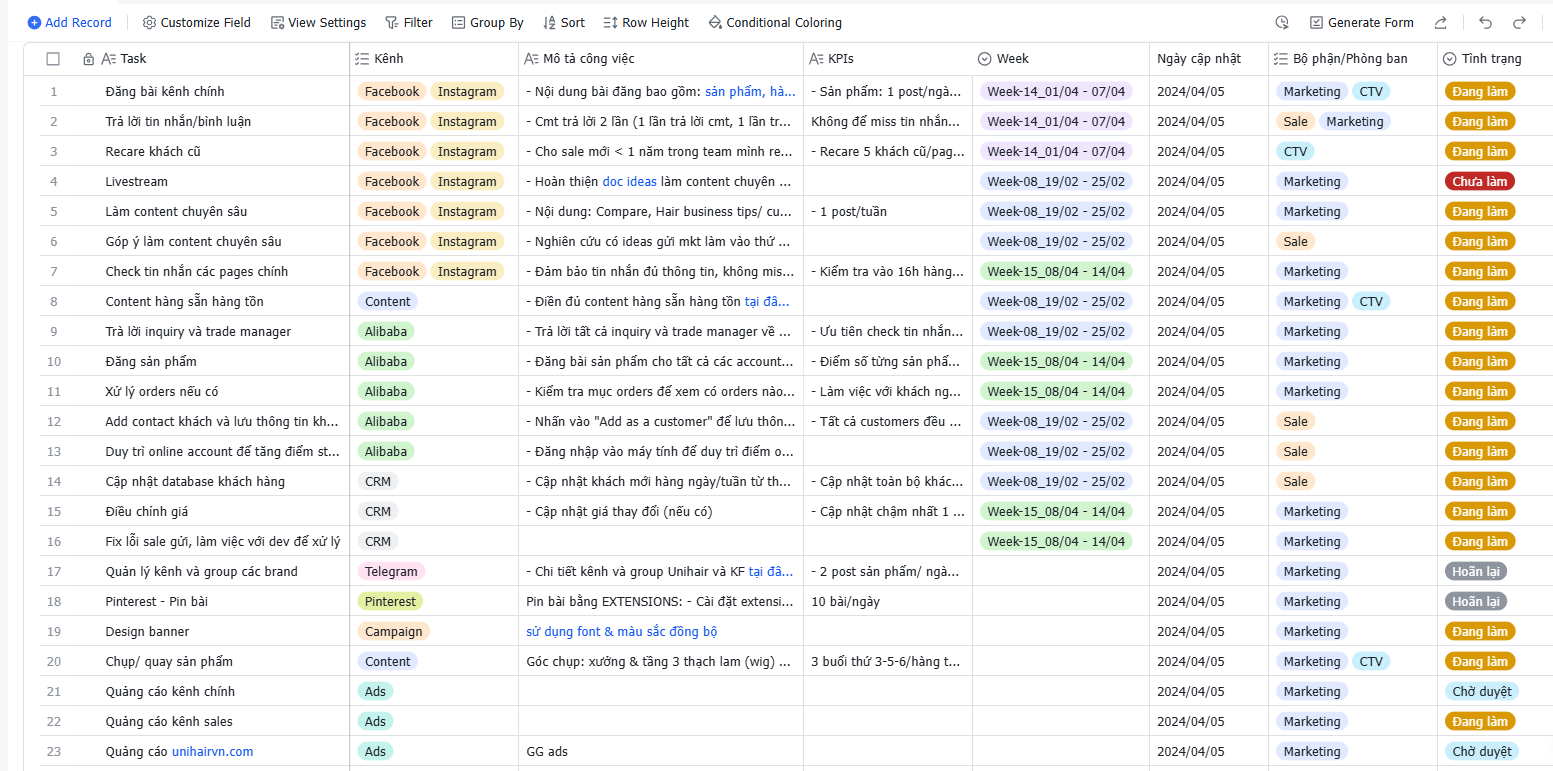Open the Row Height menu

[x=646, y=22]
